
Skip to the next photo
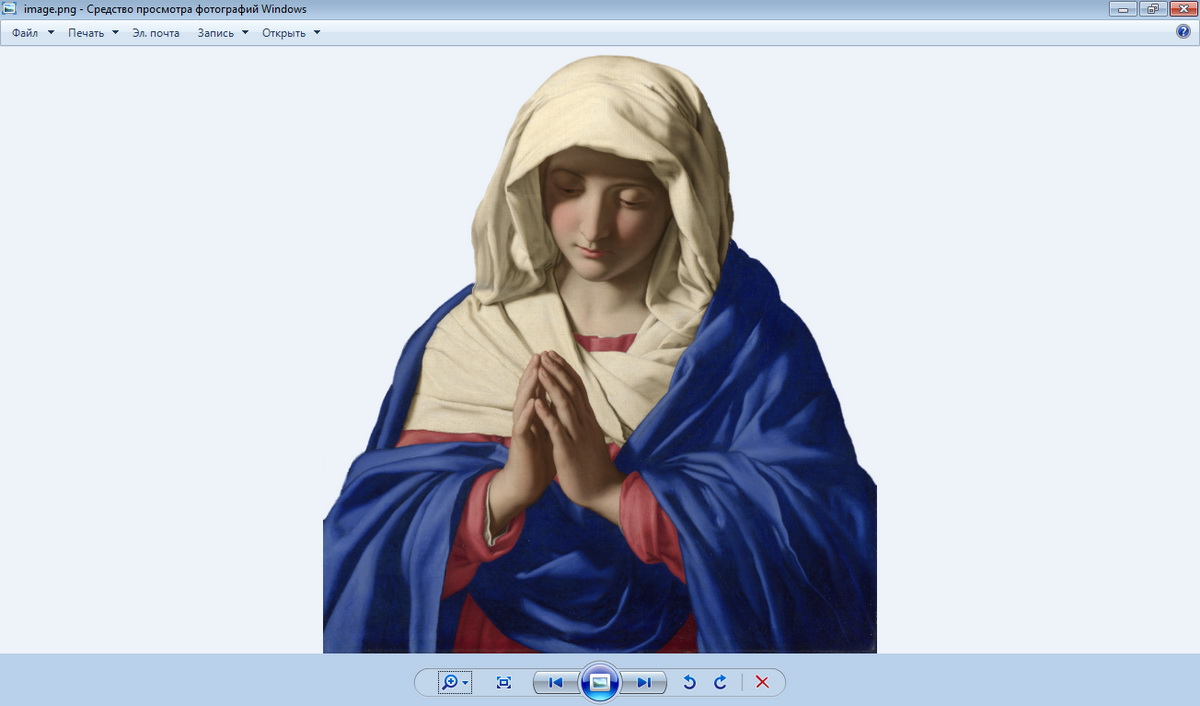pyautogui.click(x=644, y=682)
